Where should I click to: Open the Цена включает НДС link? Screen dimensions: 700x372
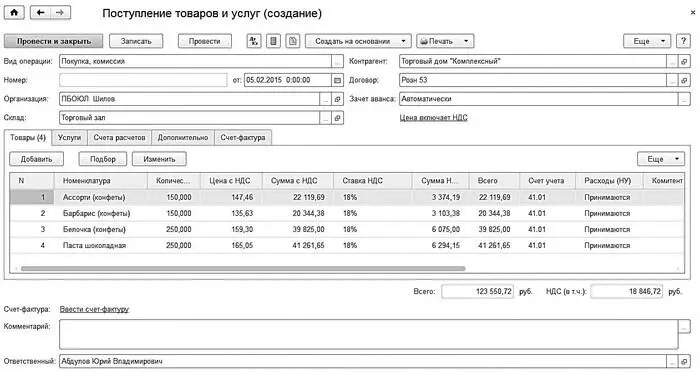coord(433,118)
